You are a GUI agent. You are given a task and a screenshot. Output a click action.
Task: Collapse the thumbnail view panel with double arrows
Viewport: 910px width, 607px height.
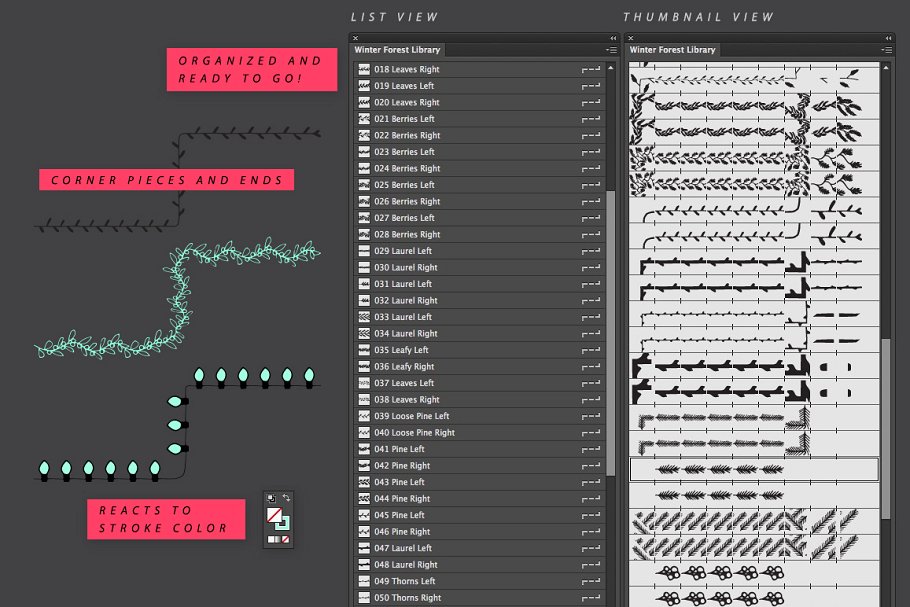[x=890, y=38]
